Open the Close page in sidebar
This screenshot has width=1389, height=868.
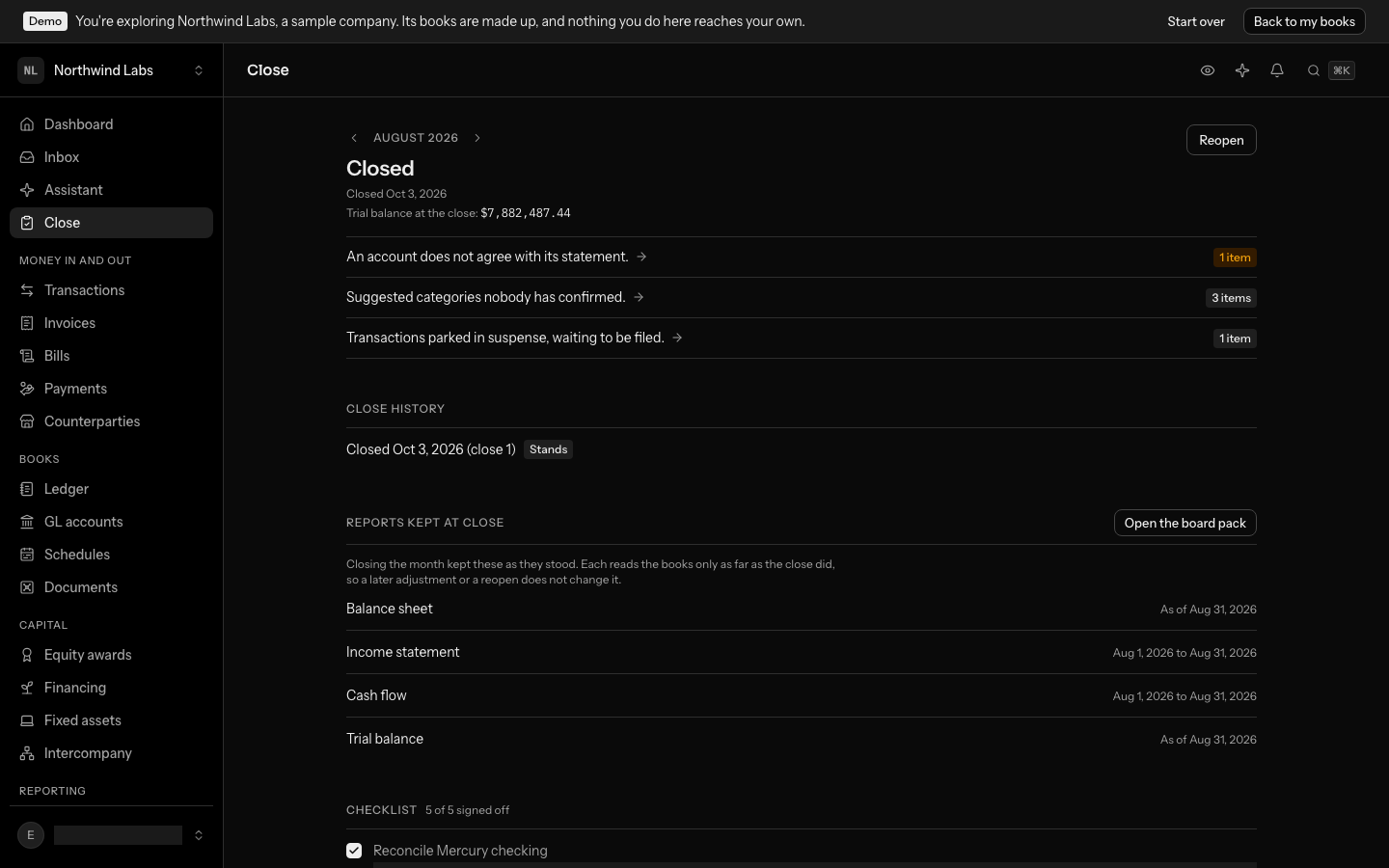(x=112, y=223)
